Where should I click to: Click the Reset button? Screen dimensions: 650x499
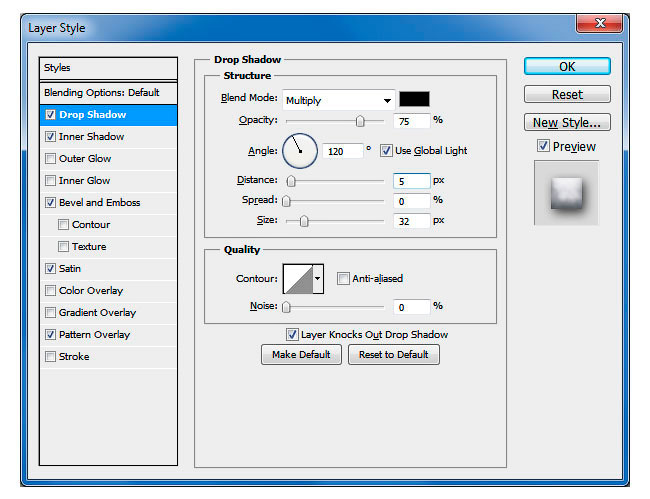pos(567,94)
